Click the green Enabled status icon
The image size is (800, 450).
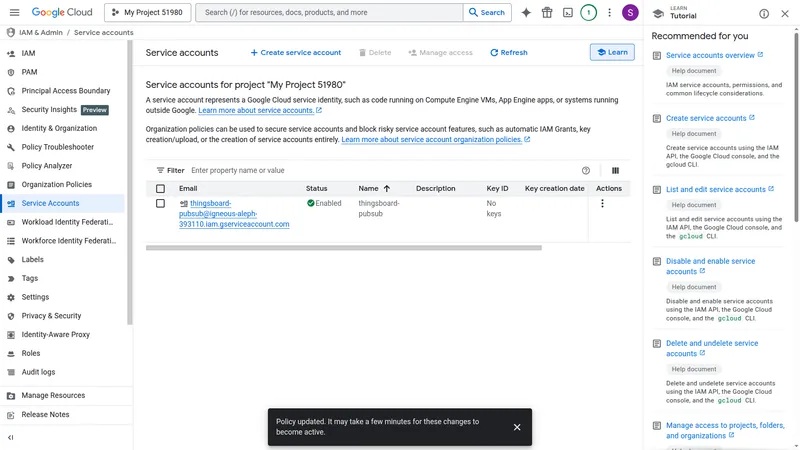point(310,203)
